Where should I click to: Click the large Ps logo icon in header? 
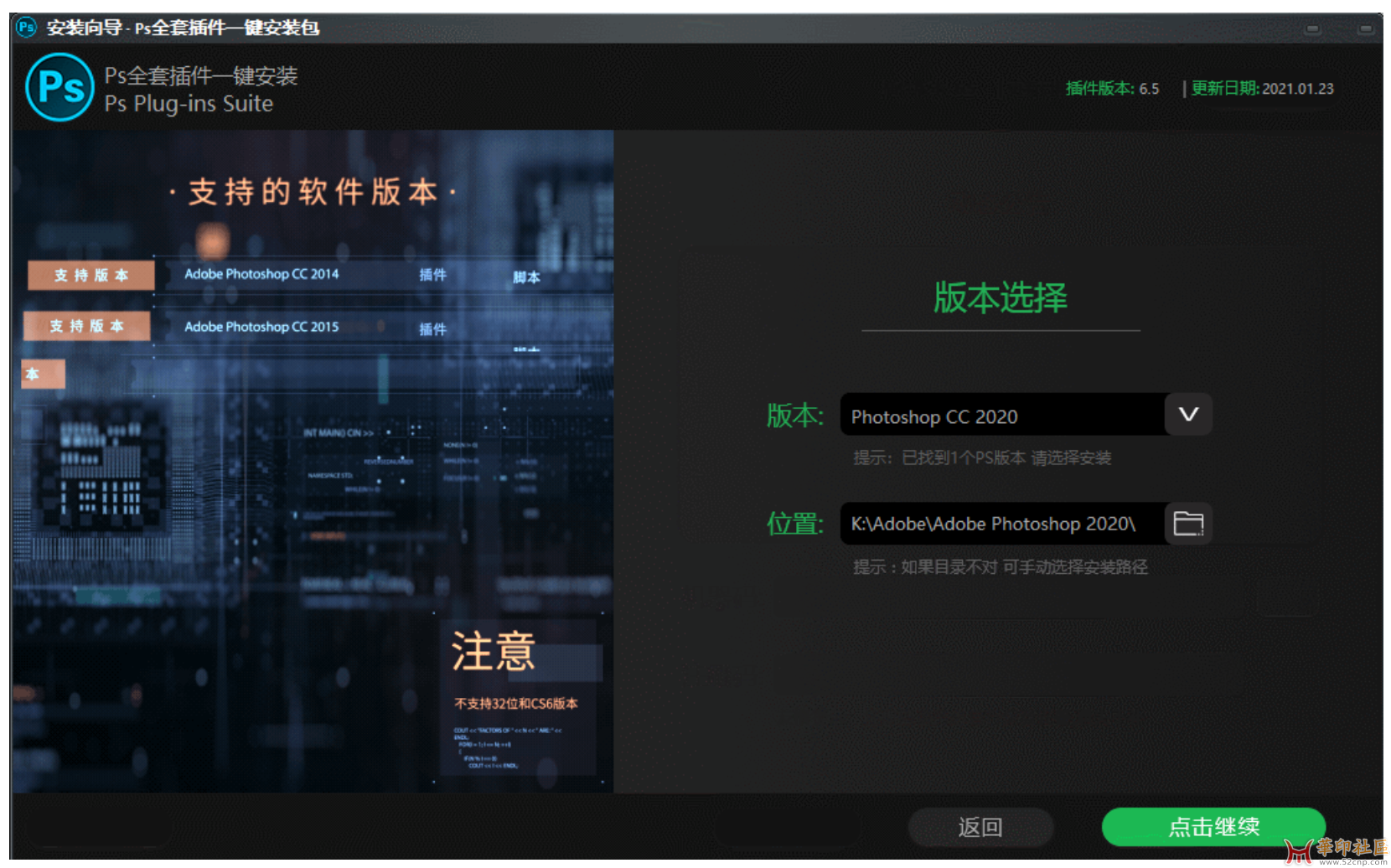[x=59, y=87]
